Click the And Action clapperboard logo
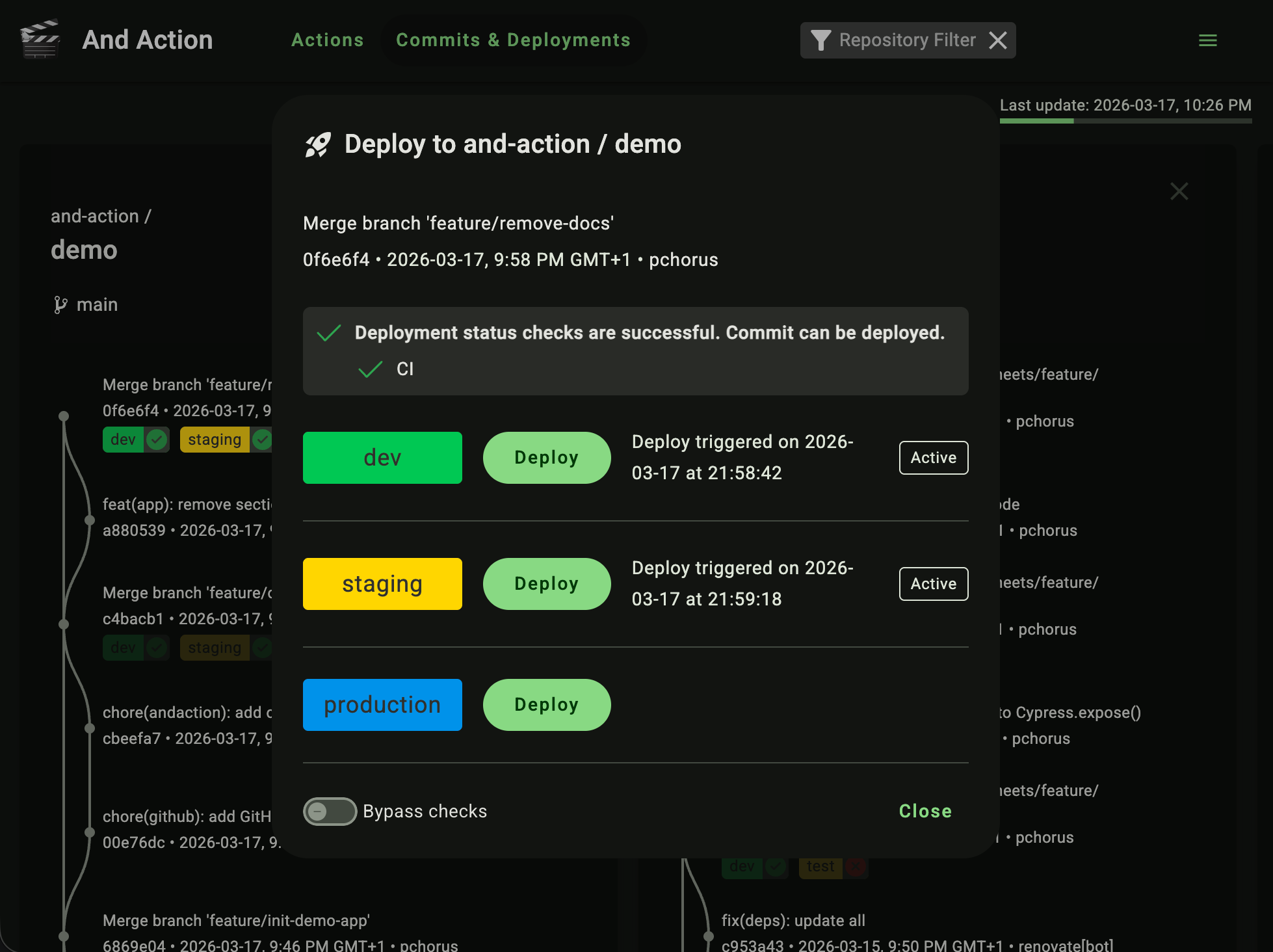The height and width of the screenshot is (952, 1273). tap(40, 40)
